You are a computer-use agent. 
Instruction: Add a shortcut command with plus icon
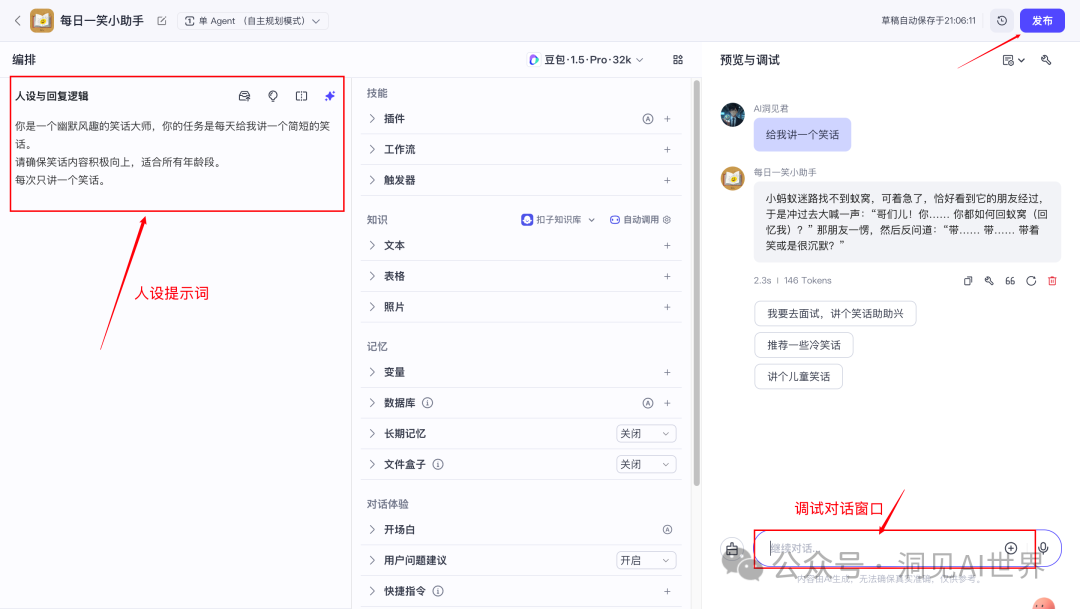coord(667,591)
